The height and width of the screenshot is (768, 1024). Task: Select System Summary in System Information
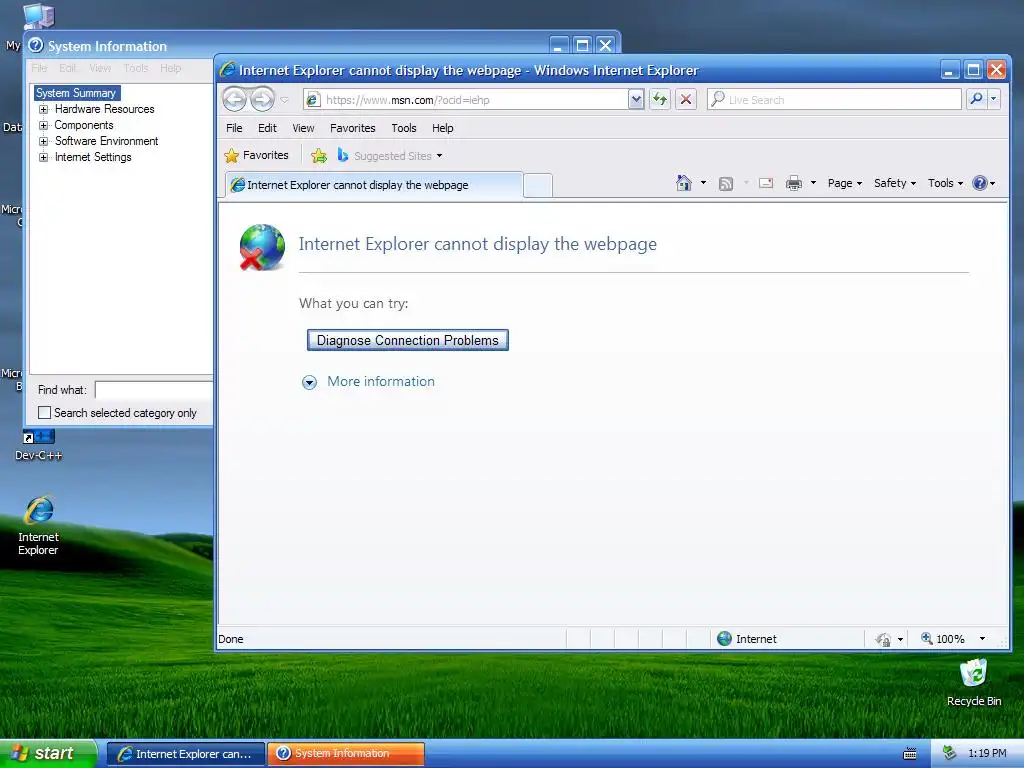click(x=76, y=93)
